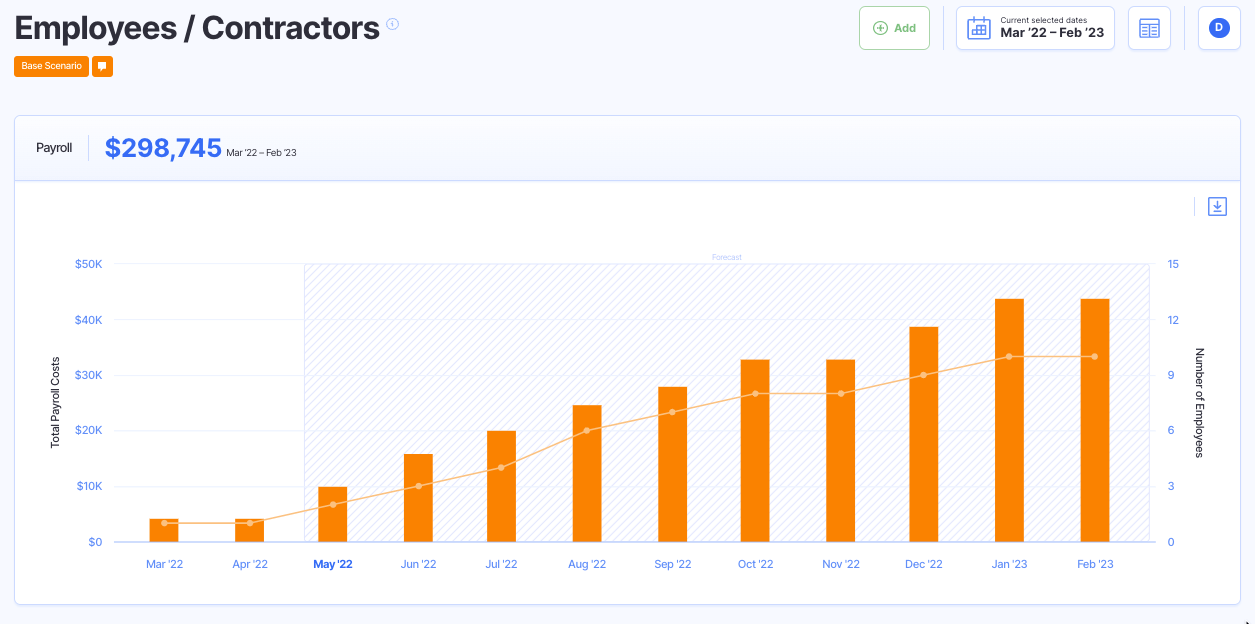
Task: Click the comment icon next to Base Scenario
Action: pos(101,66)
